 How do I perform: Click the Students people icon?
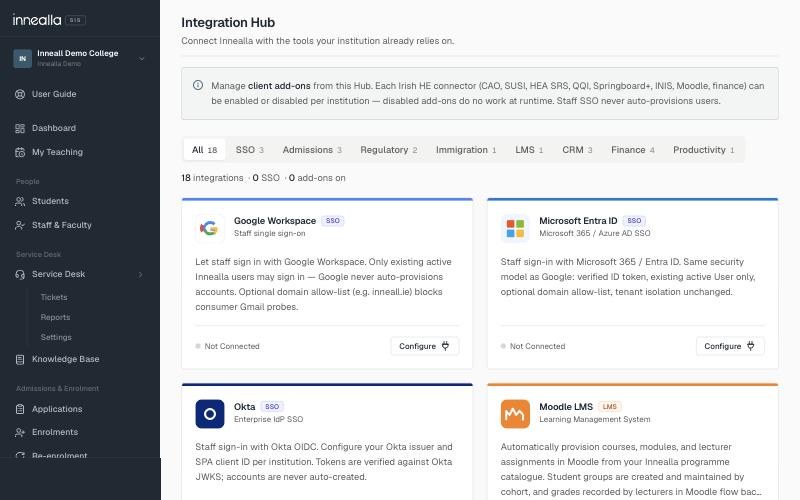click(20, 201)
